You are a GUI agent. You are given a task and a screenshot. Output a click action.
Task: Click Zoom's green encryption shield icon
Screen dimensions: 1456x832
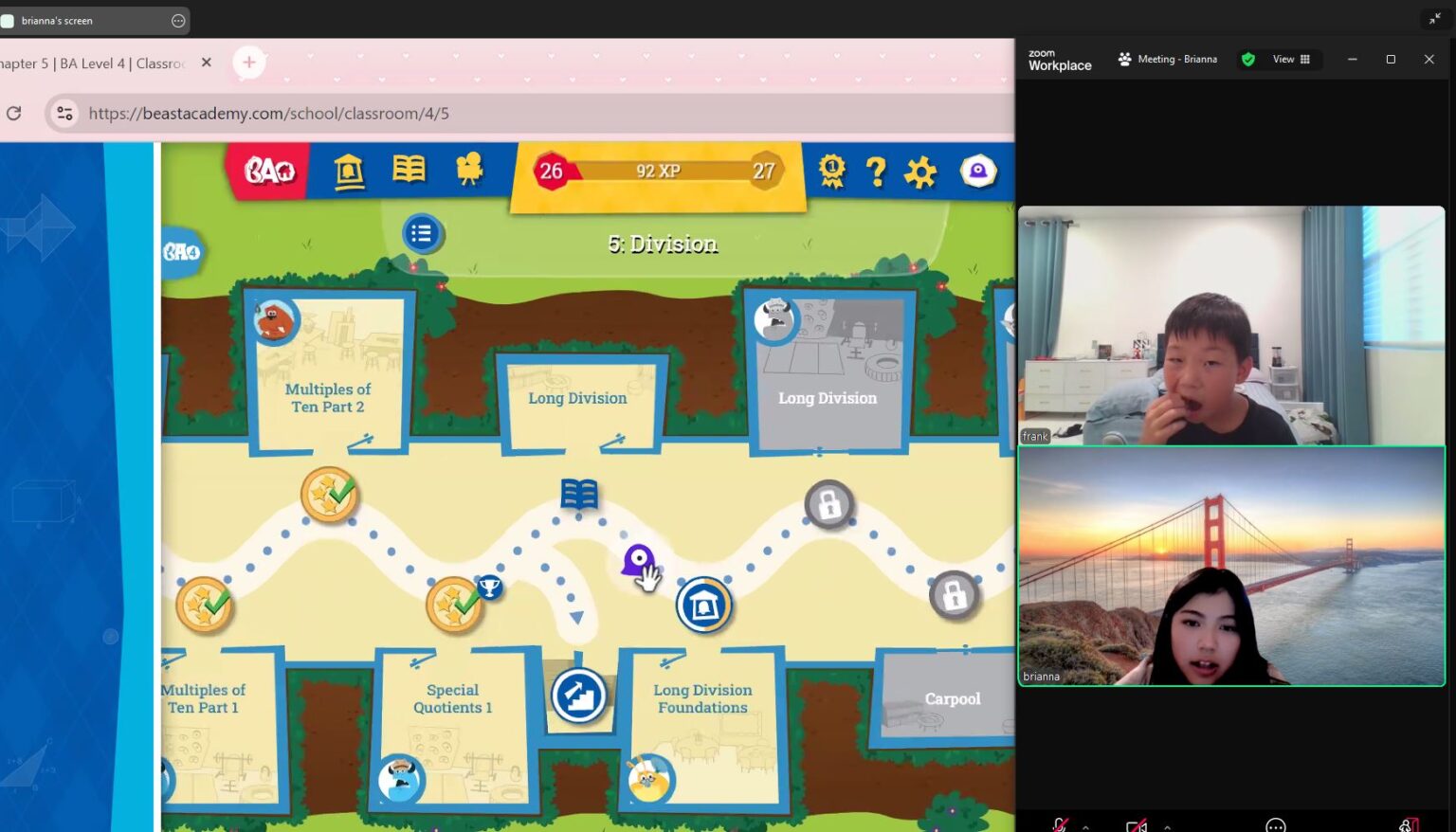pyautogui.click(x=1248, y=59)
